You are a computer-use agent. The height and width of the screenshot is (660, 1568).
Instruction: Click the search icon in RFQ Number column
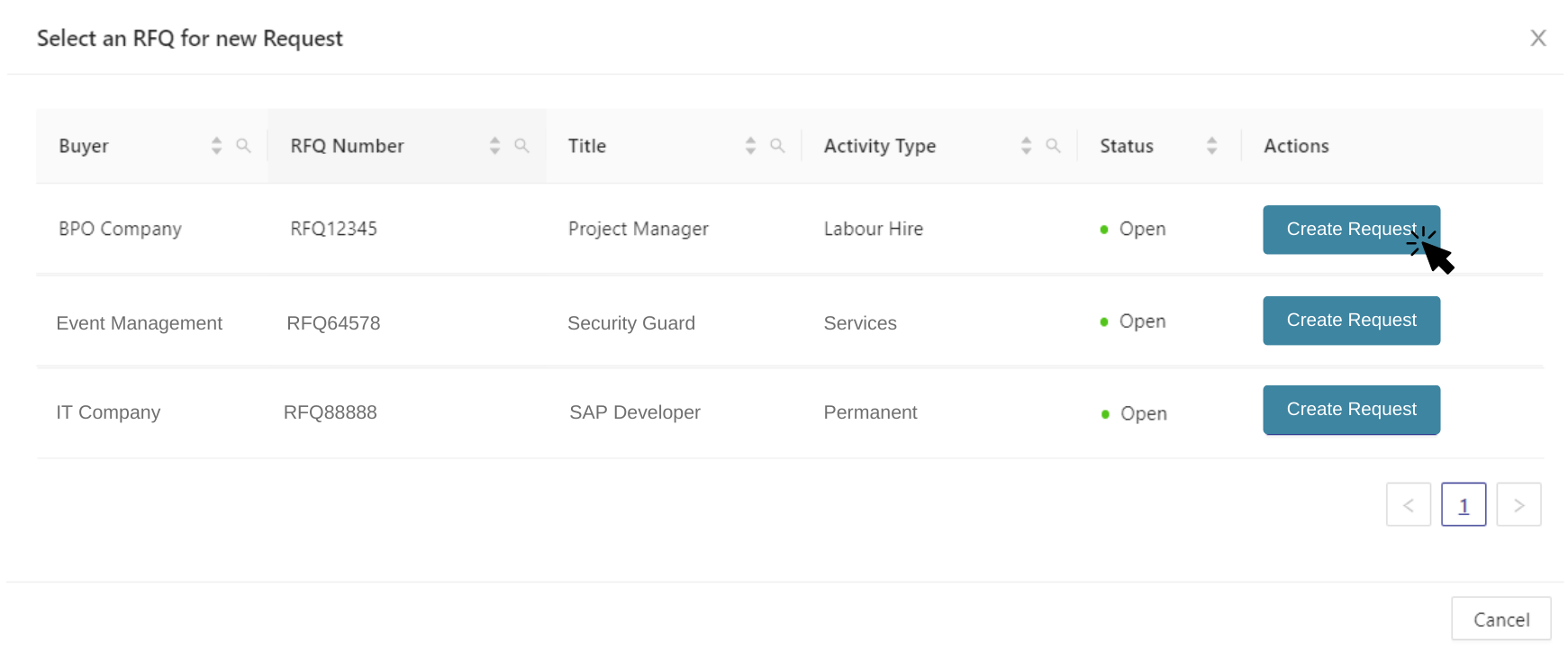tap(521, 146)
